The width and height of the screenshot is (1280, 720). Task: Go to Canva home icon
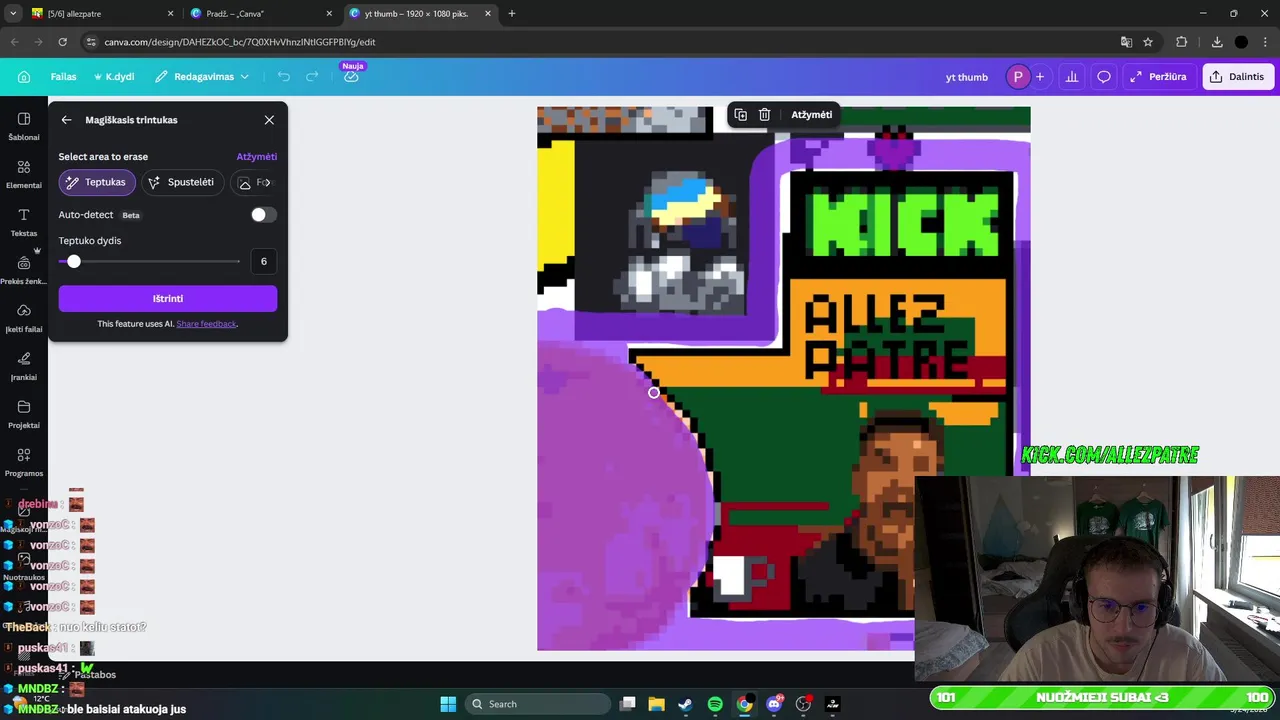(24, 77)
